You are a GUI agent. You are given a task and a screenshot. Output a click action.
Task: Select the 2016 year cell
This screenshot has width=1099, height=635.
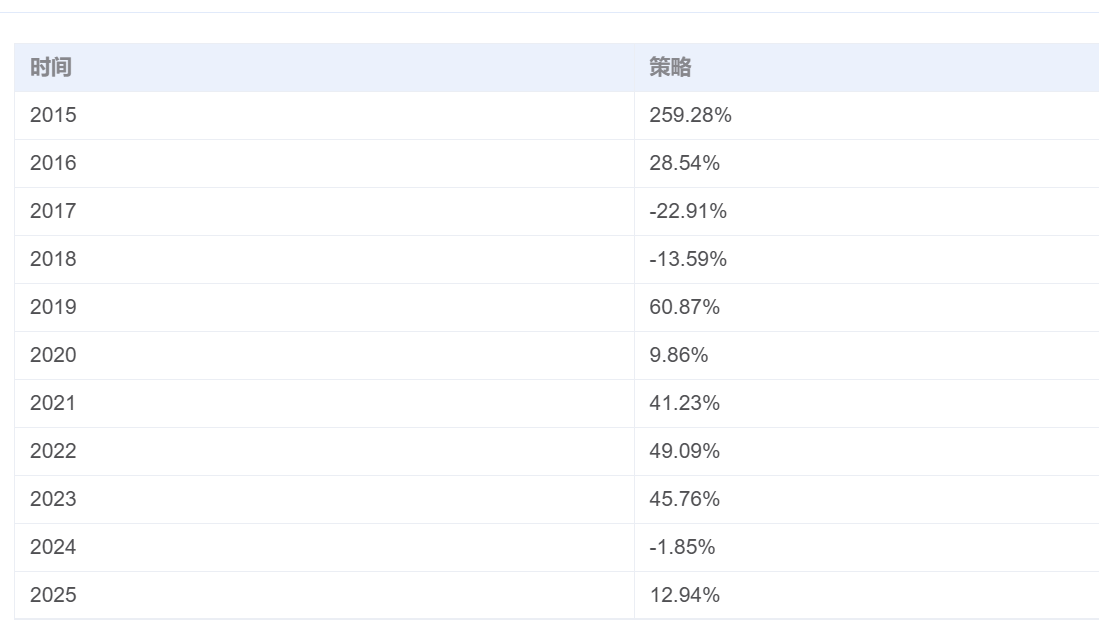(53, 163)
